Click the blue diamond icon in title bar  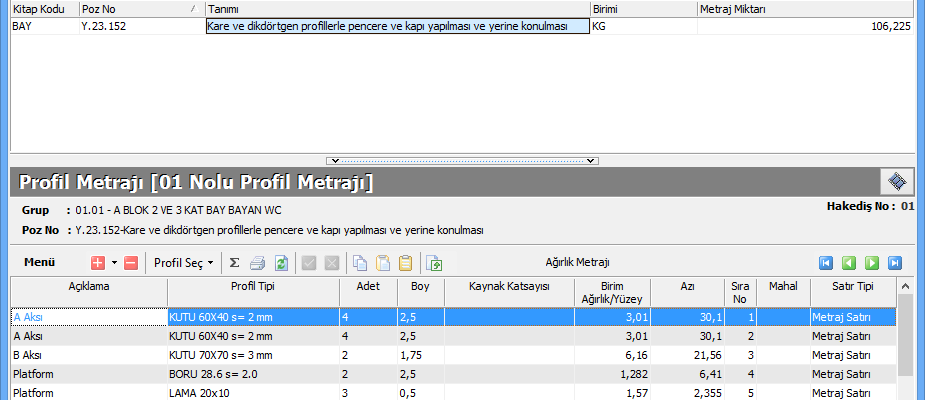click(897, 181)
